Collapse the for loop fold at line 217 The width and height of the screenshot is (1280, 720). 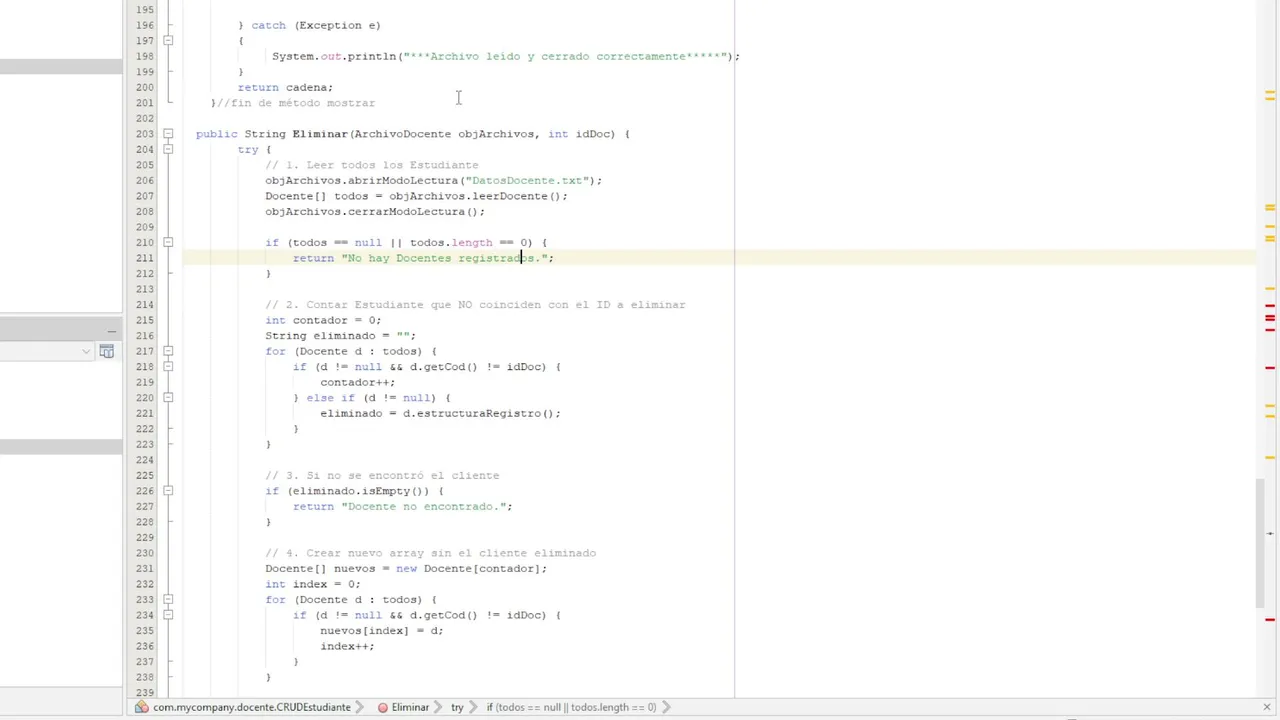tap(168, 351)
